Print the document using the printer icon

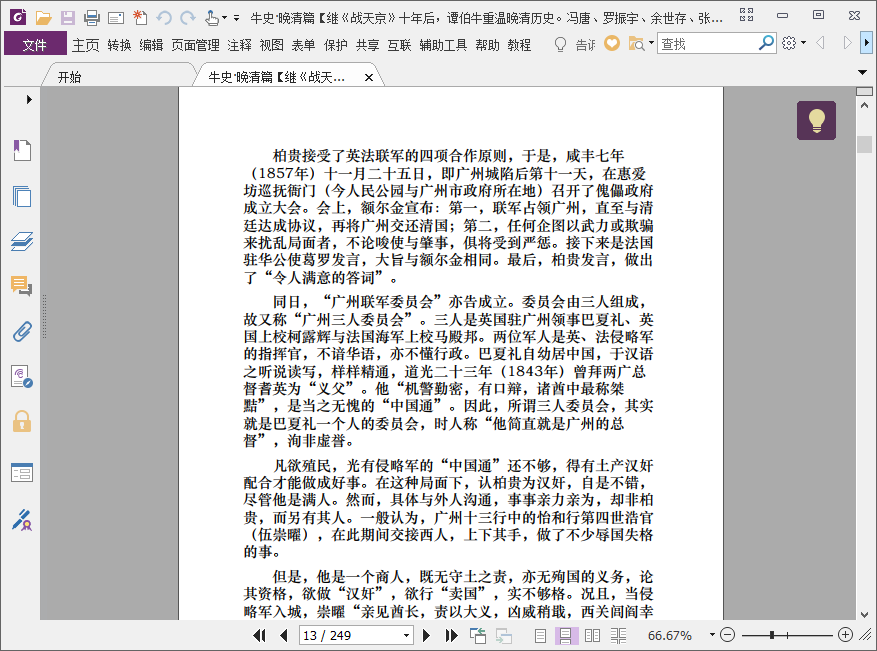92,18
